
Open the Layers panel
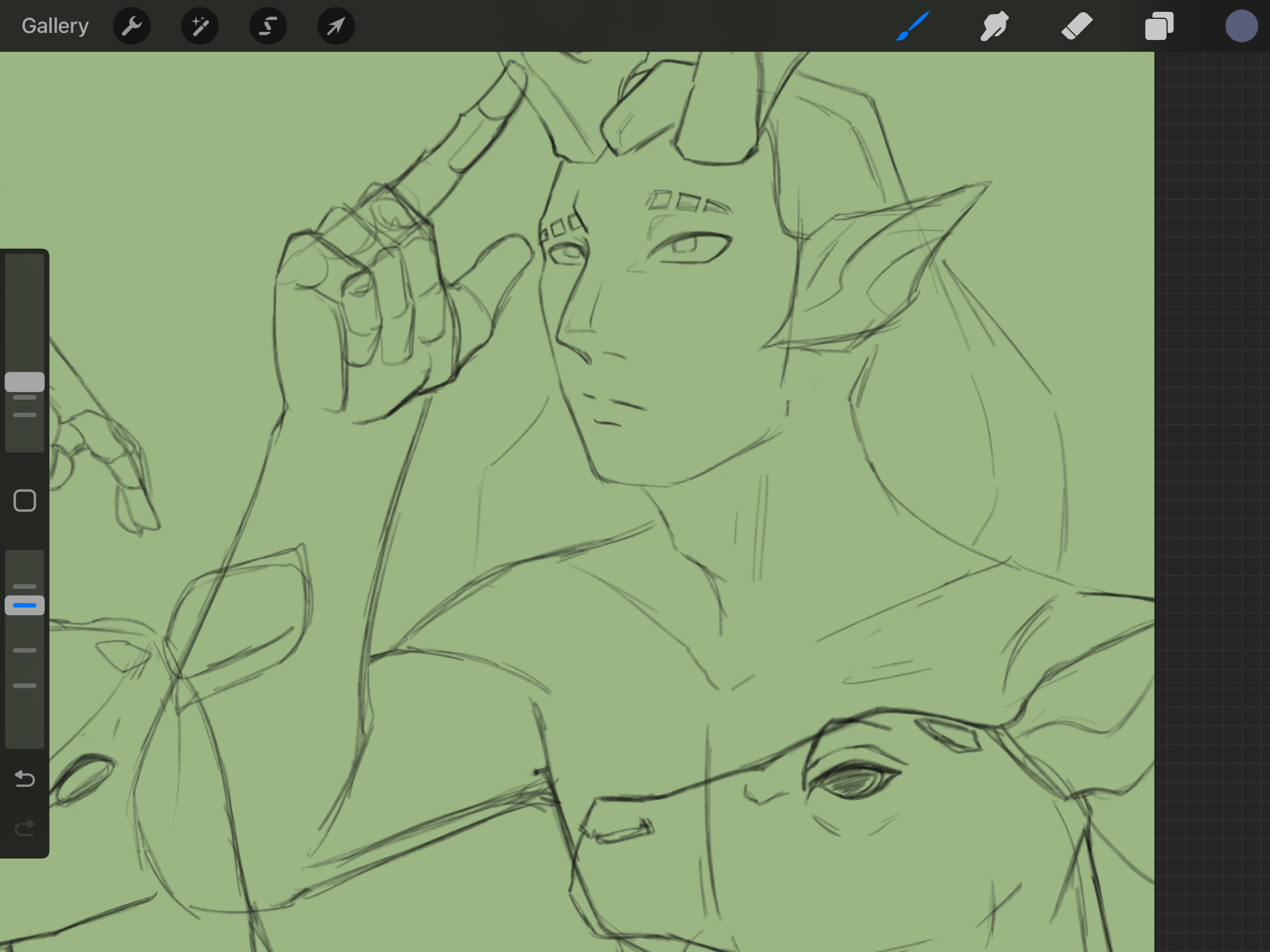coord(1159,26)
